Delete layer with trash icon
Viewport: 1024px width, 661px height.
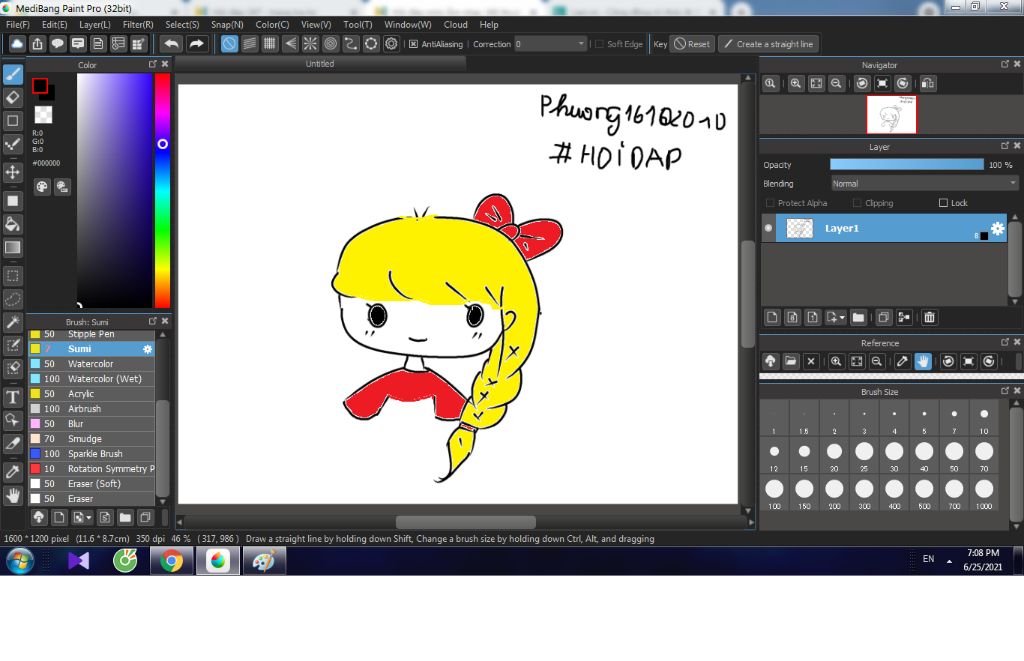click(x=929, y=317)
